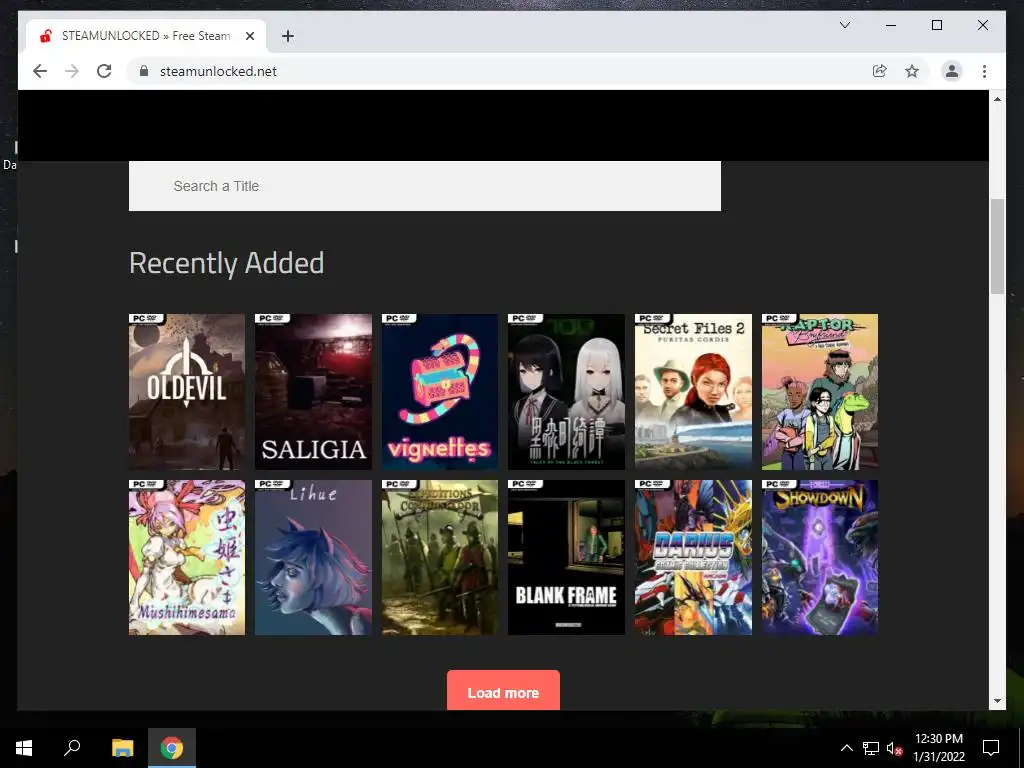Click the Recently Added heading
1024x768 pixels.
[x=227, y=264]
